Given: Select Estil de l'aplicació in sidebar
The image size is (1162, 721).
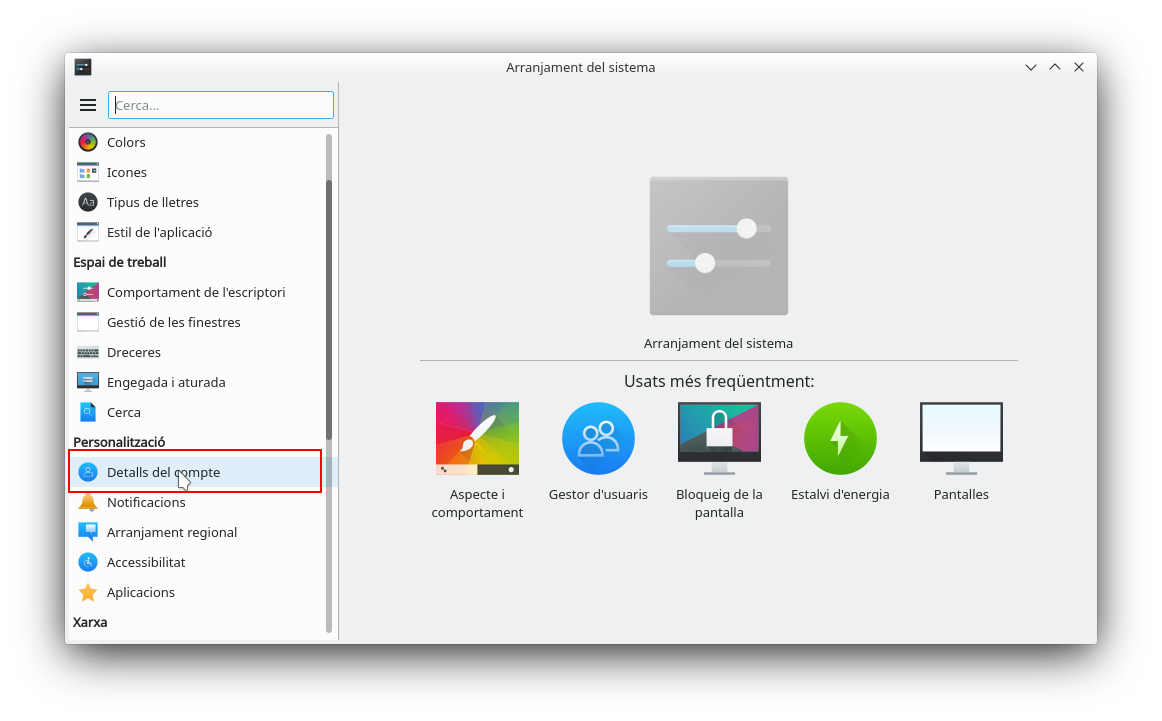Looking at the screenshot, I should [x=159, y=232].
